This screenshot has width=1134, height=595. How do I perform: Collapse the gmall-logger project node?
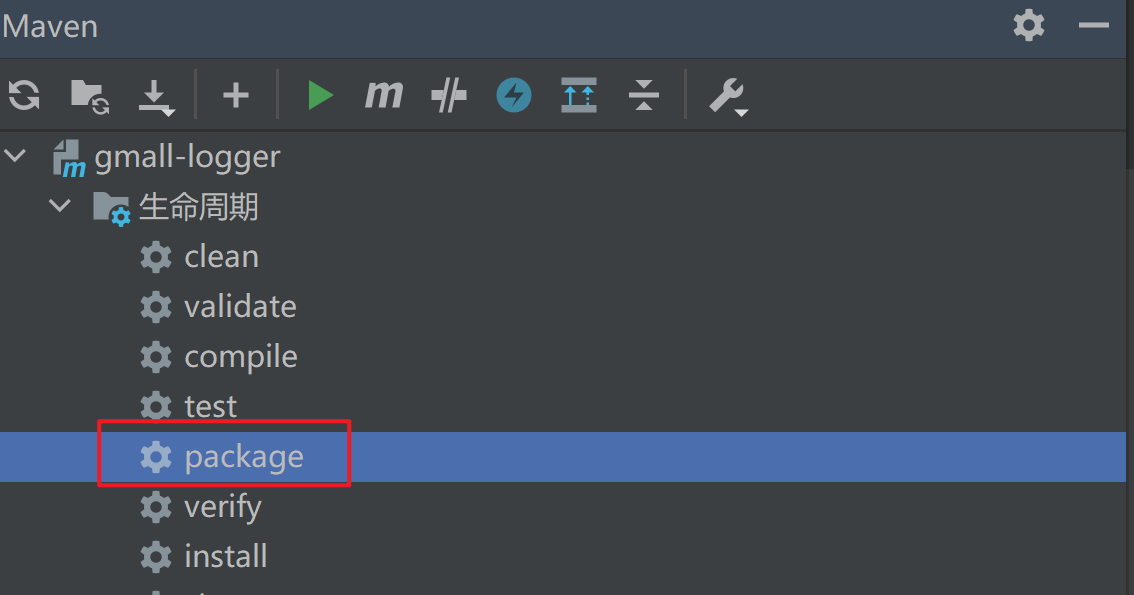pos(14,156)
